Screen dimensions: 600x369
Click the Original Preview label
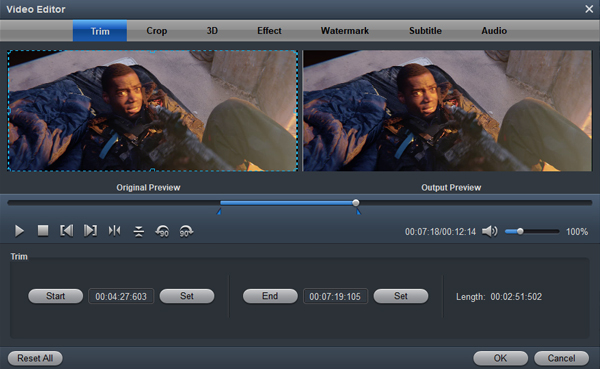pos(148,188)
